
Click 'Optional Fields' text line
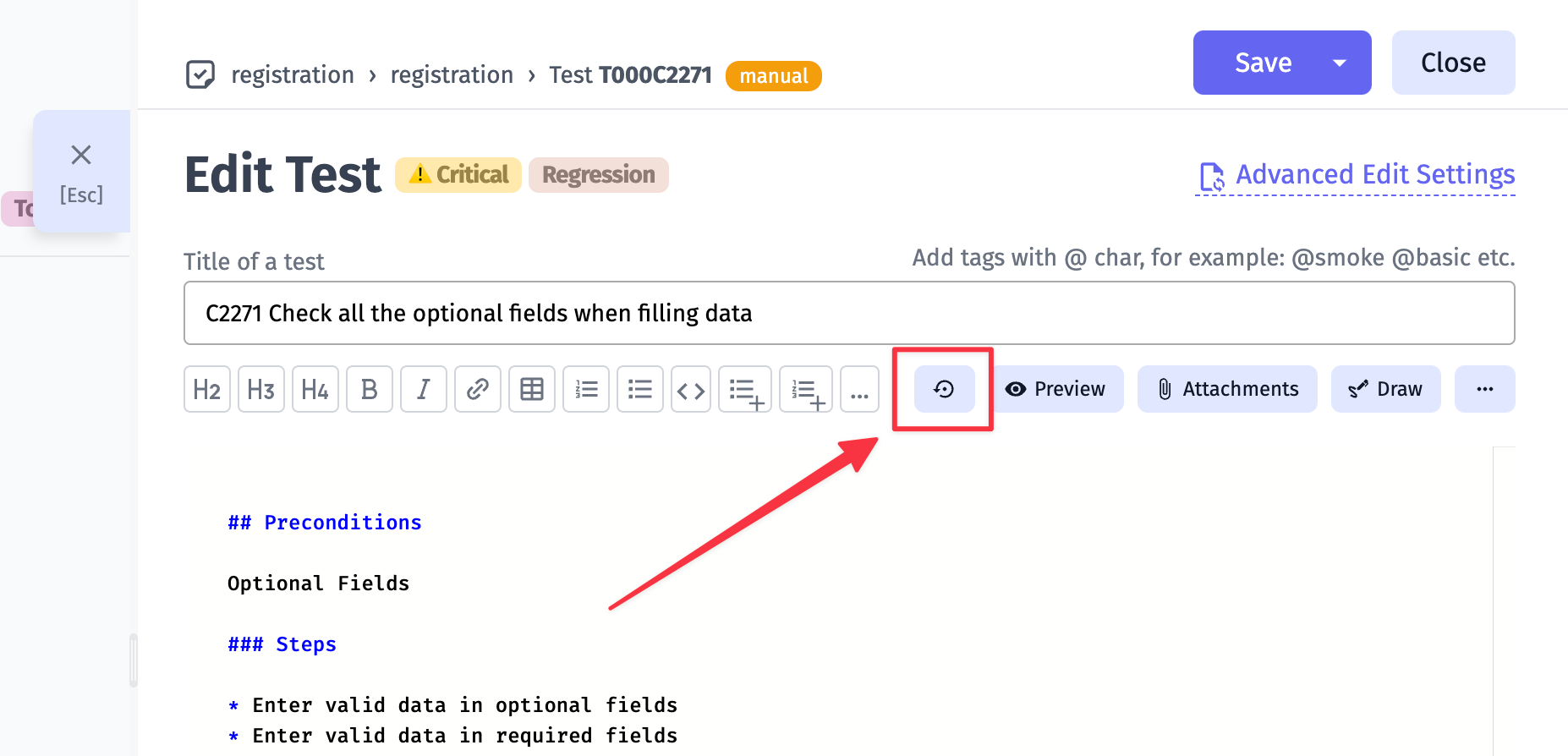coord(318,583)
